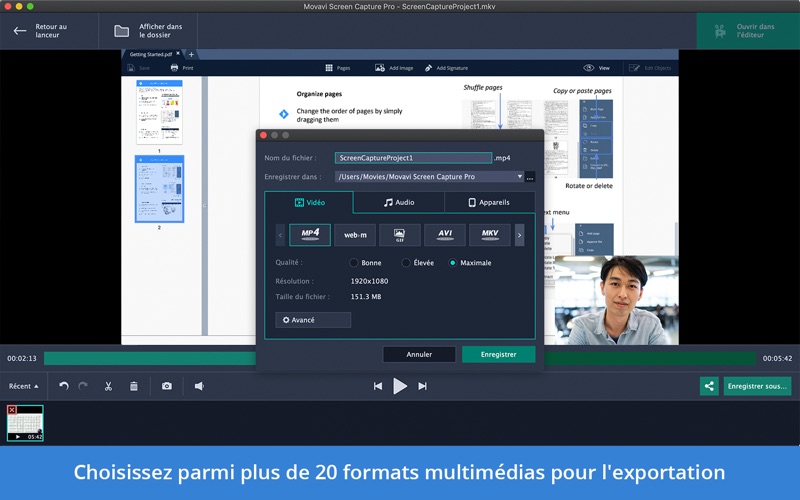Select Élevée quality

[x=406, y=263]
